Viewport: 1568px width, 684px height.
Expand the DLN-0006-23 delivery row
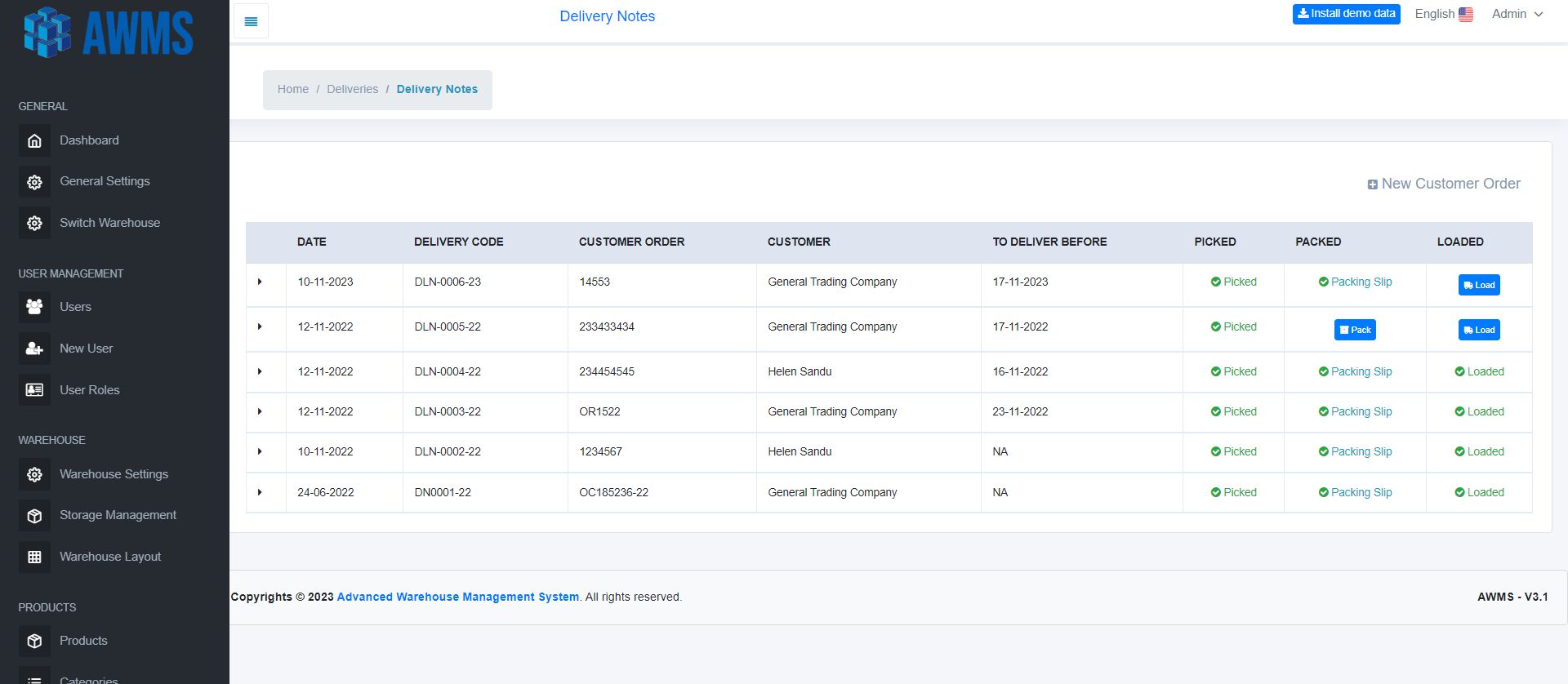tap(260, 282)
